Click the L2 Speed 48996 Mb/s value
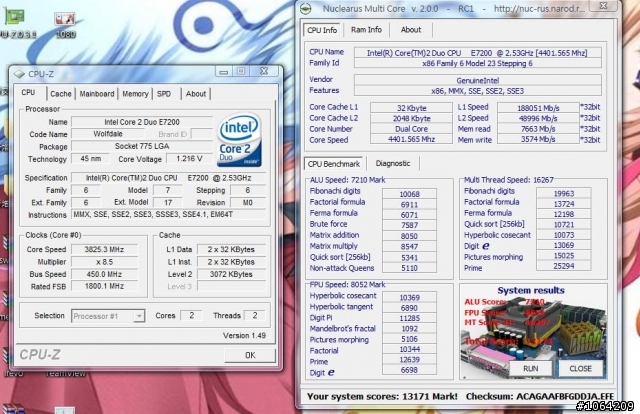The height and width of the screenshot is (414, 640). (x=538, y=118)
